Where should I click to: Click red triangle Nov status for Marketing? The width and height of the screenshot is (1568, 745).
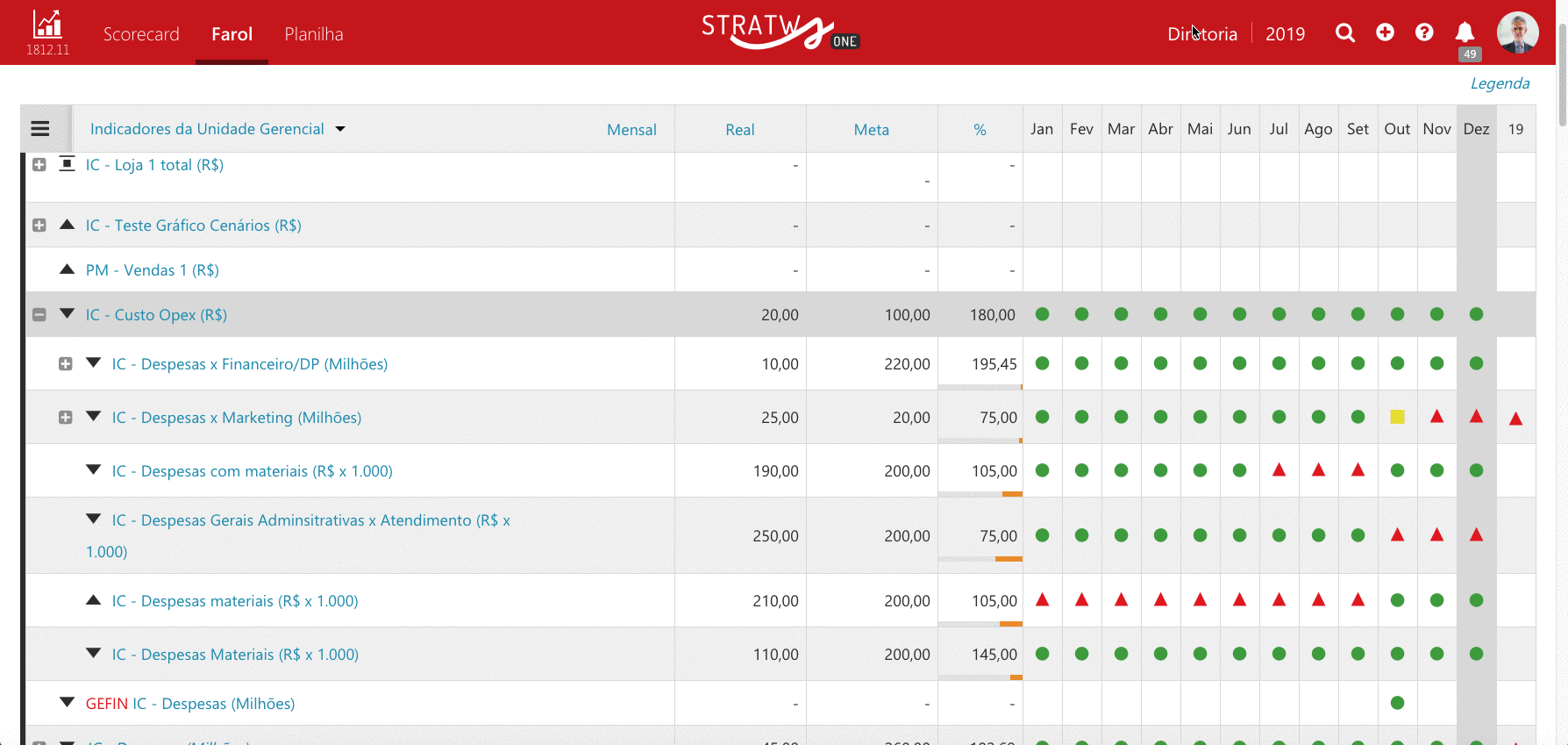(1436, 416)
